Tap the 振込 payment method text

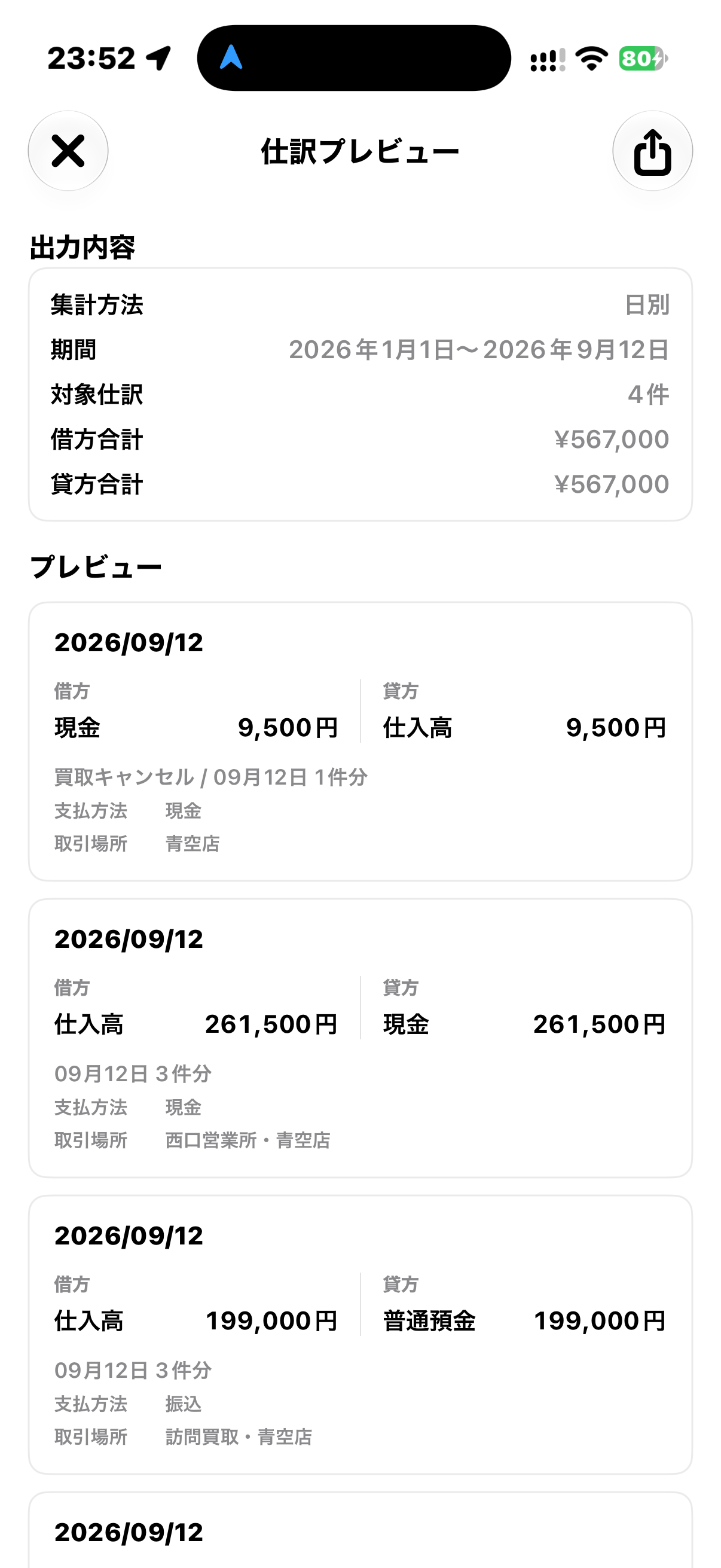coord(183,1404)
